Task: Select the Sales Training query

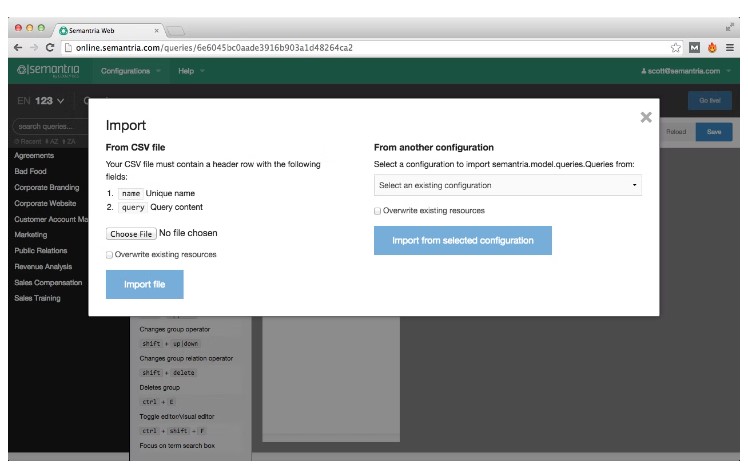Action: coord(37,298)
